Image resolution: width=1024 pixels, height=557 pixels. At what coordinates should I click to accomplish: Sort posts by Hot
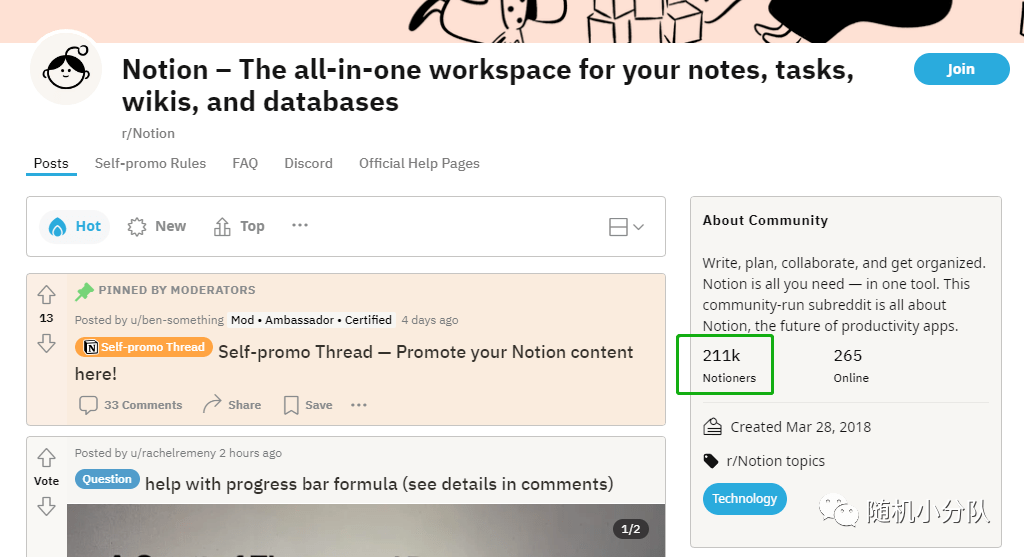[x=74, y=227]
